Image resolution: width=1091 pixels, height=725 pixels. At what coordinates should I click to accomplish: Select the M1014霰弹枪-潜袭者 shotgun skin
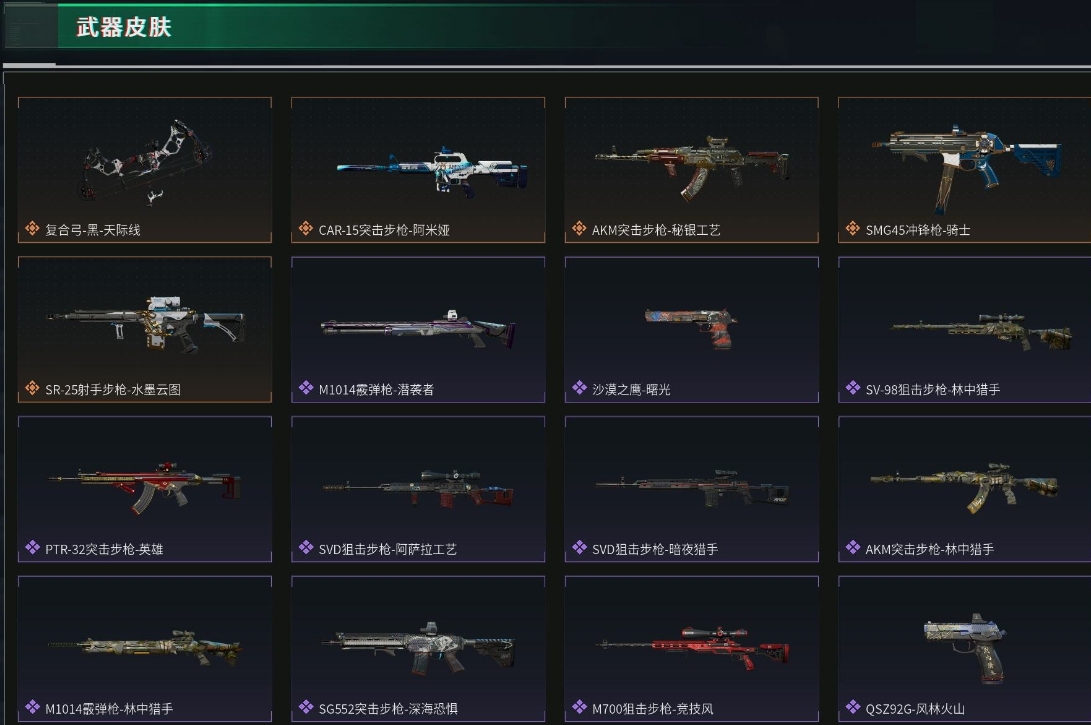click(418, 330)
